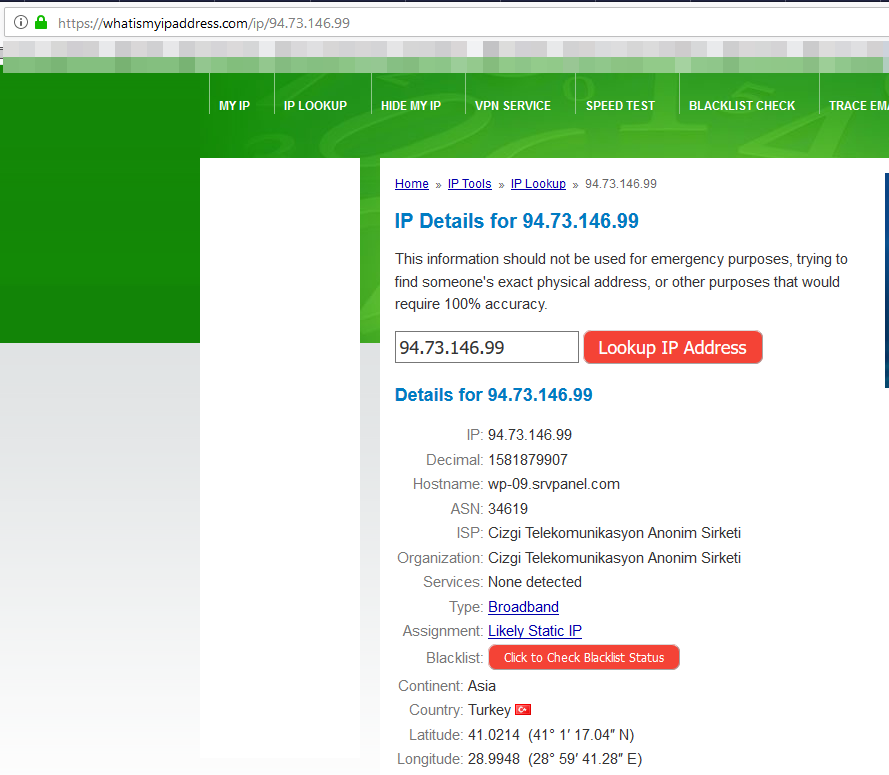Select HIDE MY IP in navigation
889x775 pixels.
pos(410,106)
